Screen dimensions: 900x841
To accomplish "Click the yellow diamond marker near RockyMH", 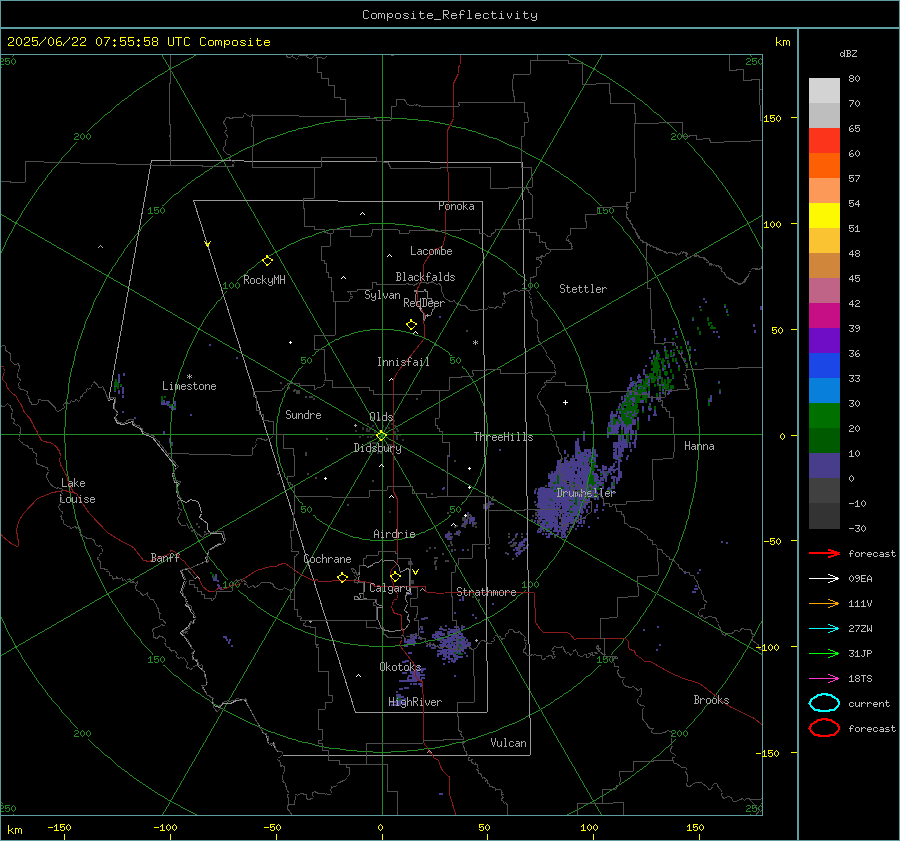I will (267, 261).
